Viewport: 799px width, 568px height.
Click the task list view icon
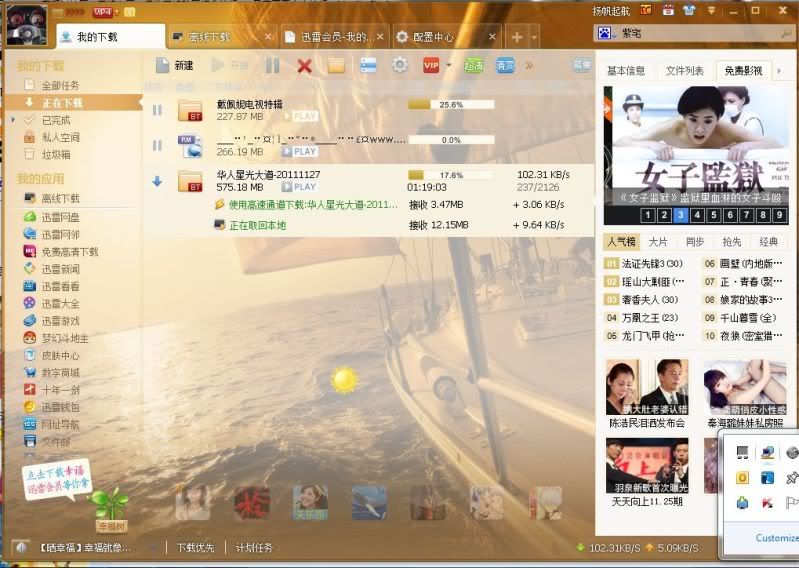point(368,65)
